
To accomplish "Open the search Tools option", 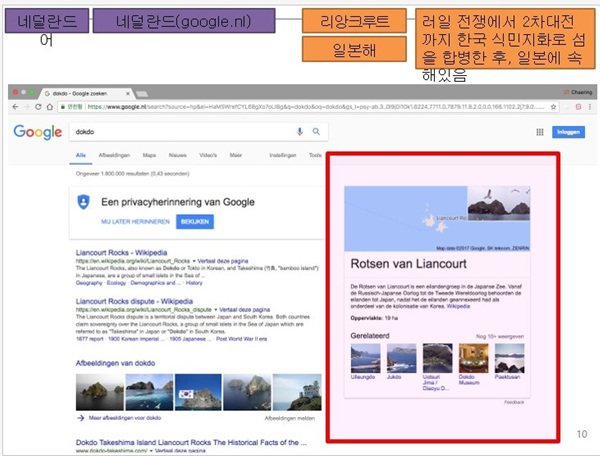I will pos(315,155).
